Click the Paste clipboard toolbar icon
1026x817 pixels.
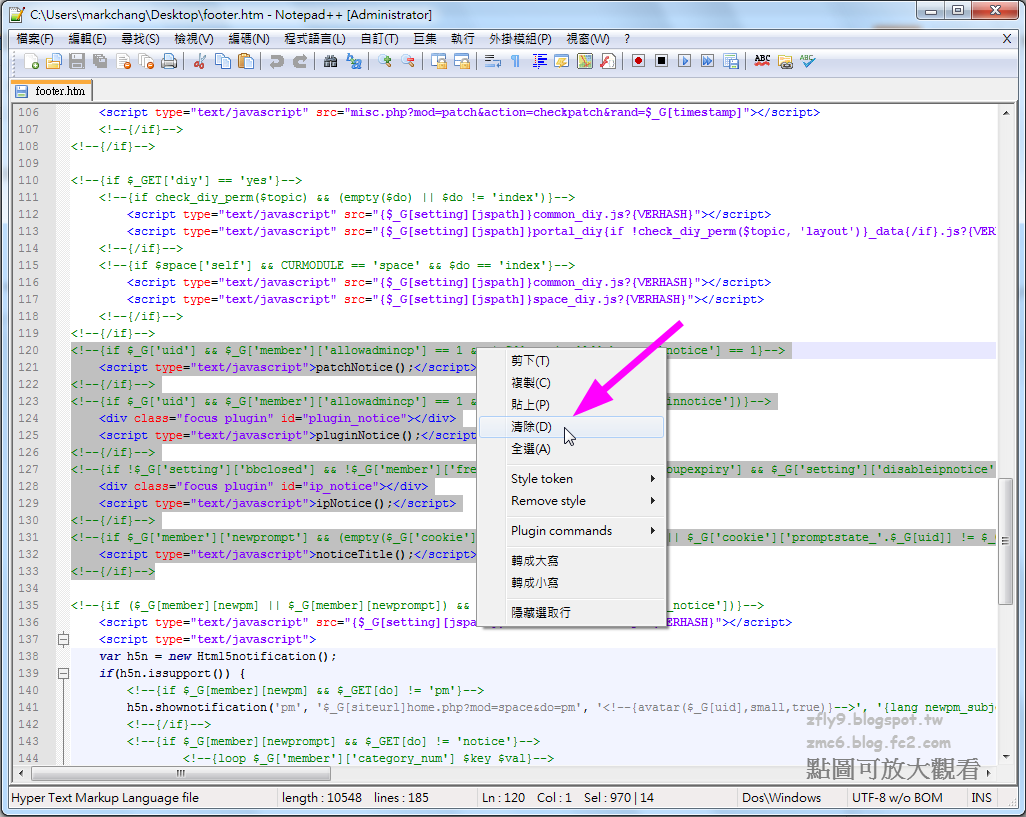pos(246,61)
